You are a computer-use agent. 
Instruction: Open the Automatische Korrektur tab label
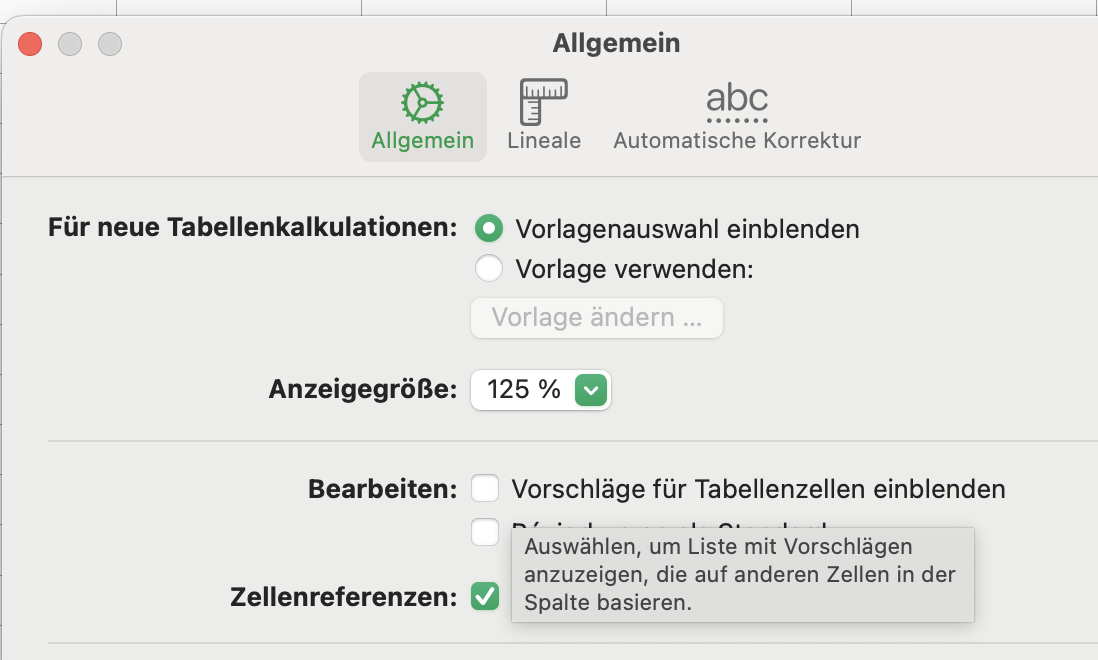coord(737,141)
